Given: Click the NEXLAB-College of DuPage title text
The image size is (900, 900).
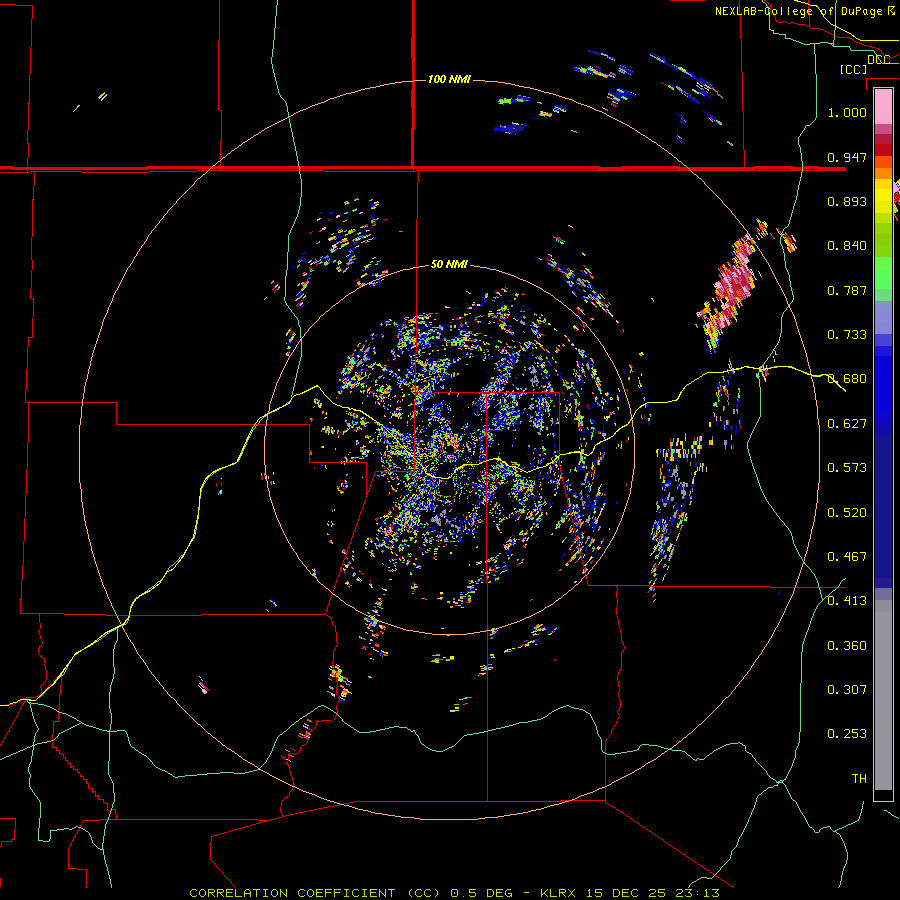Looking at the screenshot, I should (800, 11).
